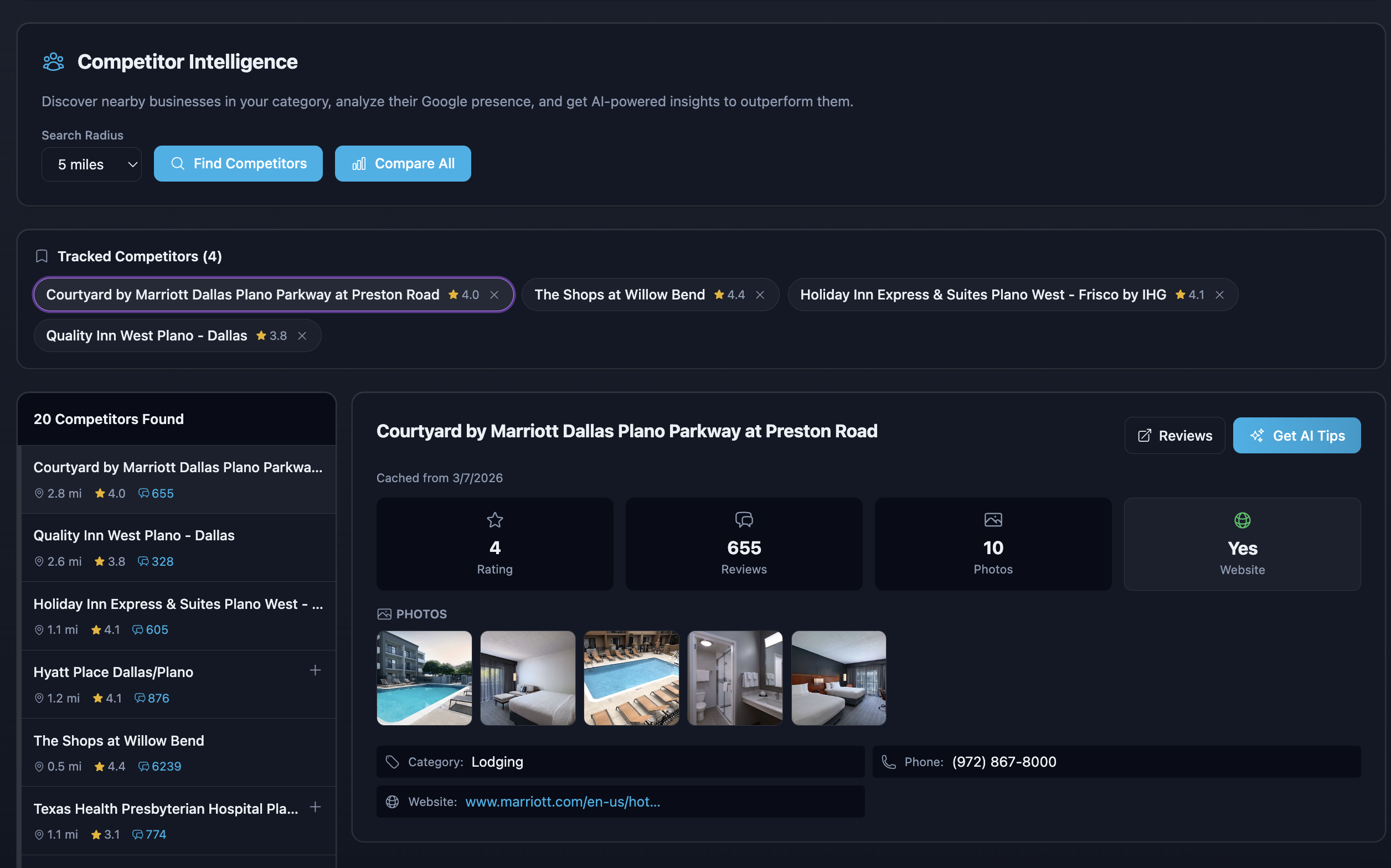Click the chat icon in Reviews card
The height and width of the screenshot is (868, 1391).
(744, 520)
